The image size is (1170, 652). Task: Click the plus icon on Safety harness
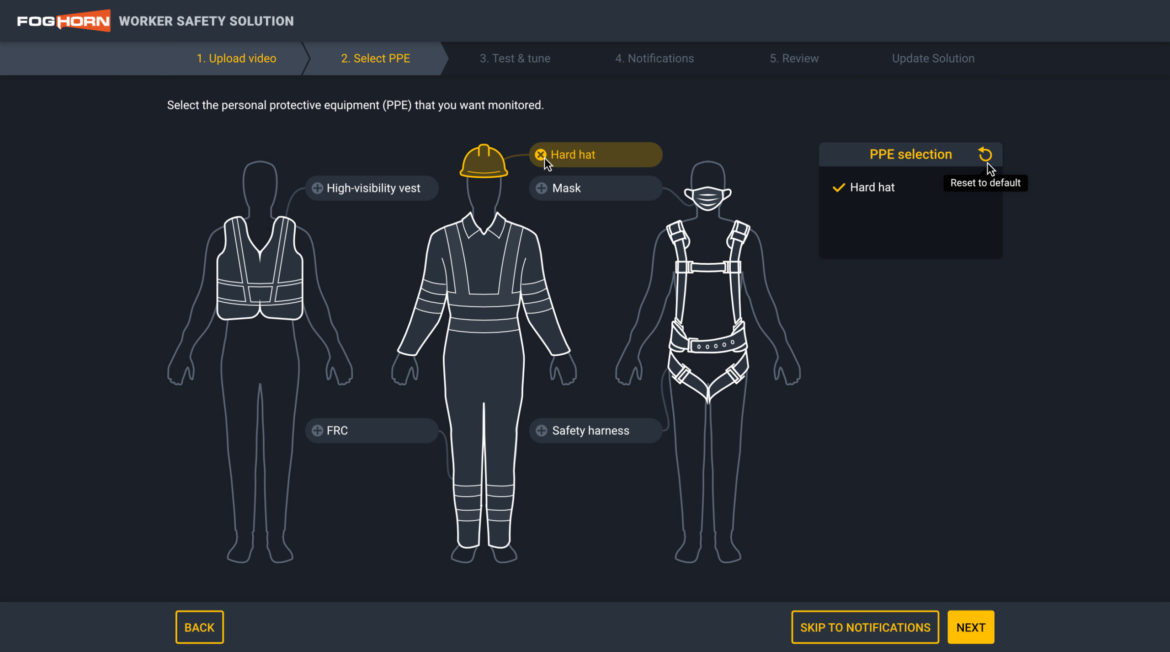click(540, 430)
